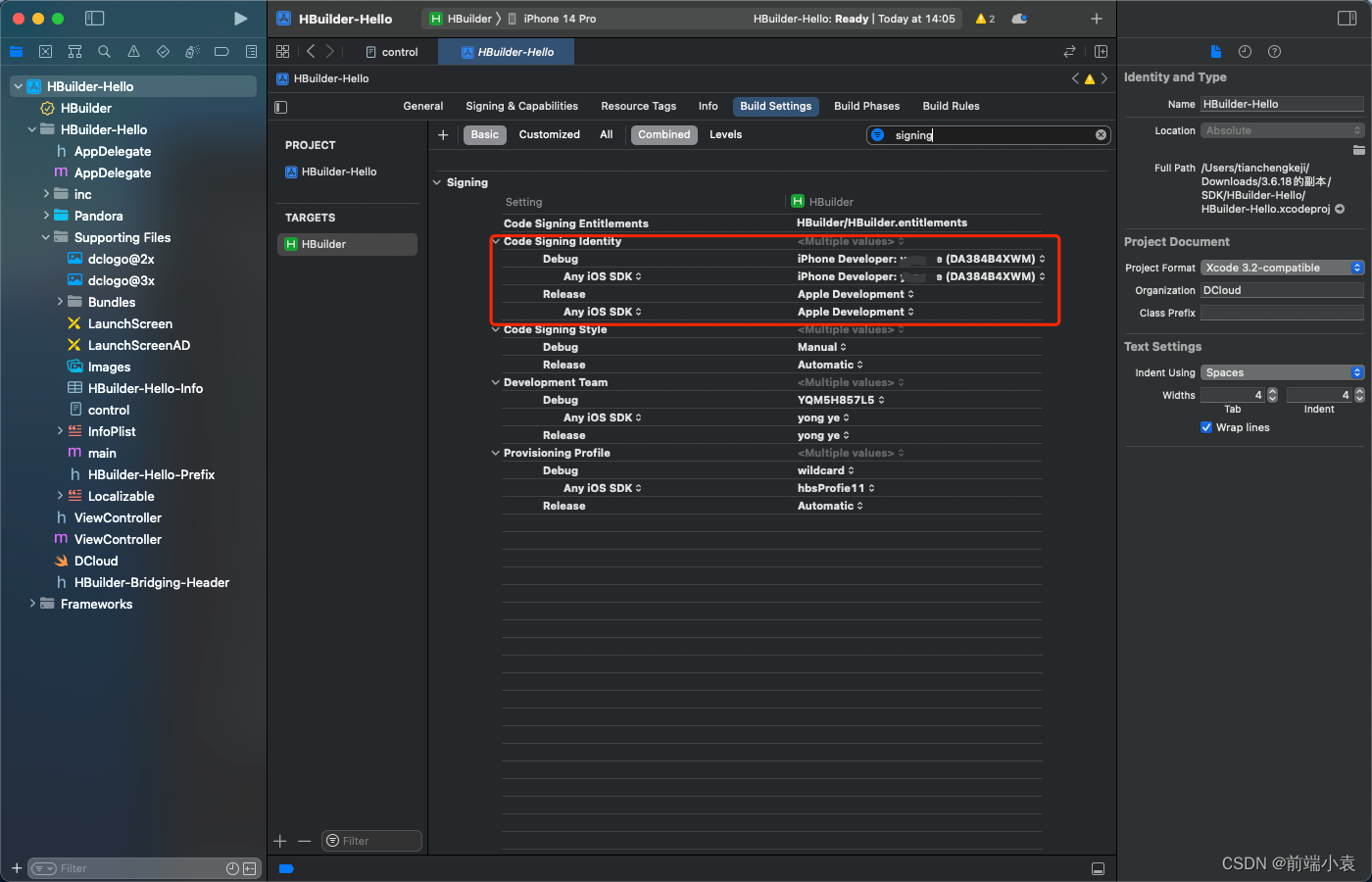Toggle the Wrap lines checkbox
This screenshot has width=1372, height=882.
point(1206,427)
